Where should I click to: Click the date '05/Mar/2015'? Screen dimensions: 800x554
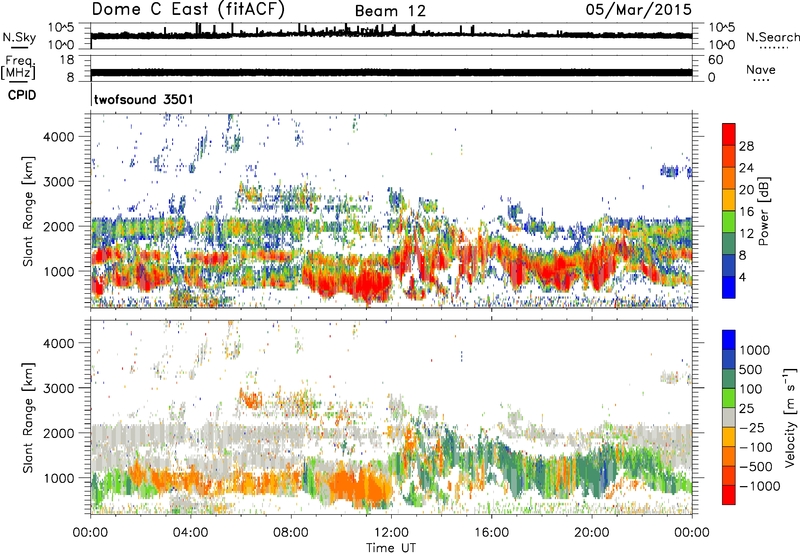tap(639, 9)
